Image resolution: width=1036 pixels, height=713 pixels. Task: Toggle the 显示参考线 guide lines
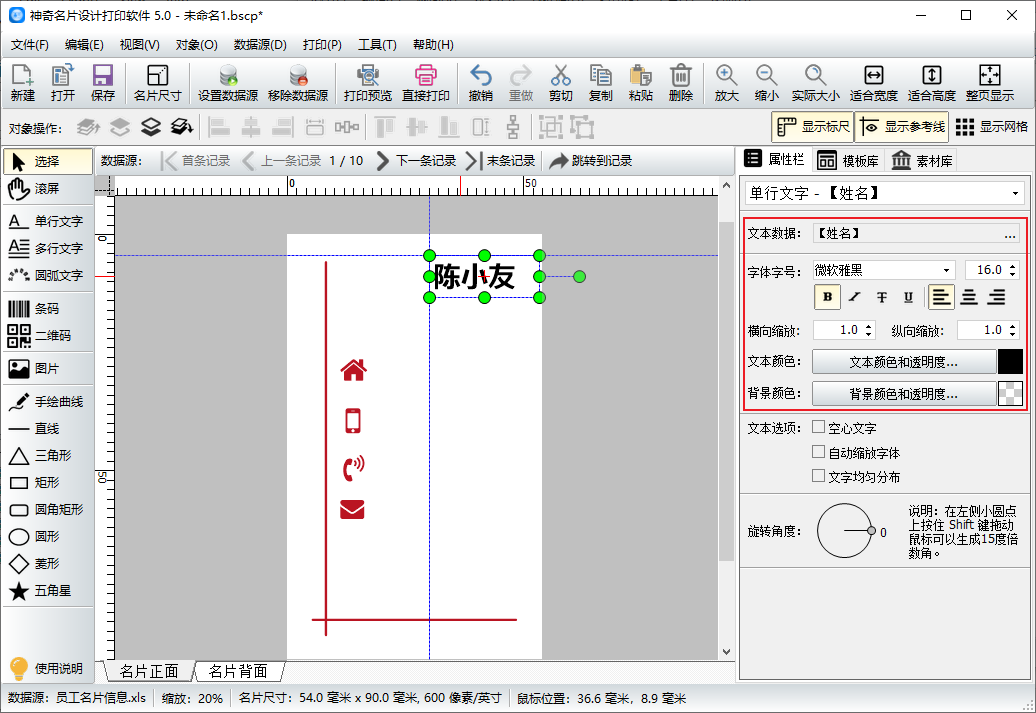(902, 127)
